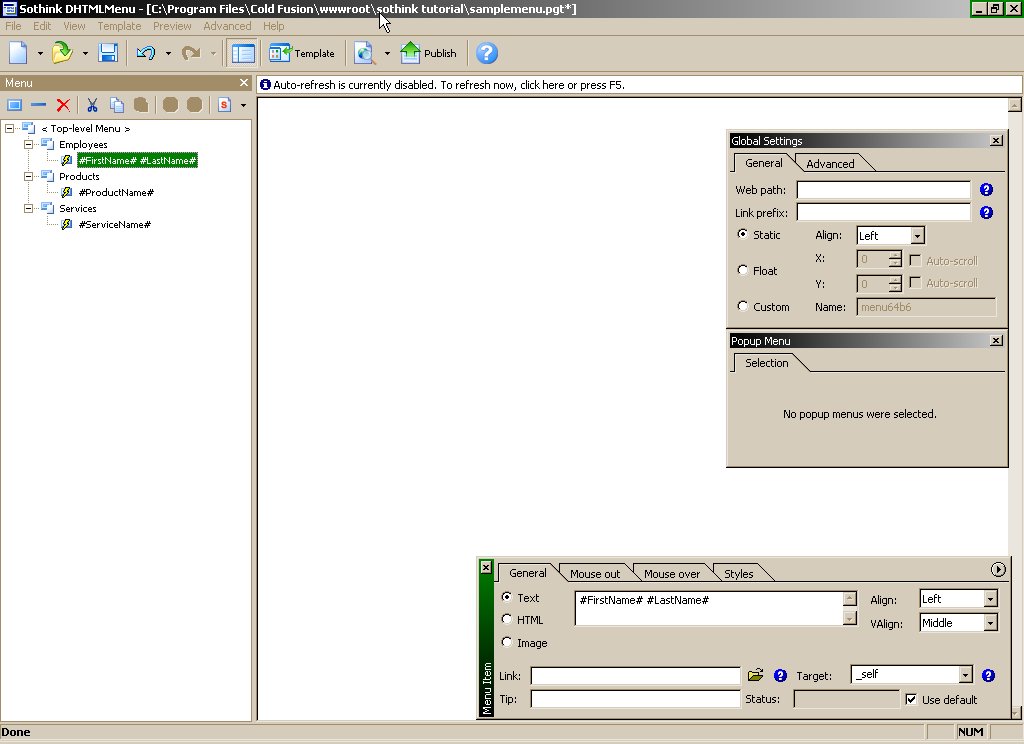Image resolution: width=1024 pixels, height=744 pixels.
Task: Select the #ServiceName# tree item
Action: [114, 224]
